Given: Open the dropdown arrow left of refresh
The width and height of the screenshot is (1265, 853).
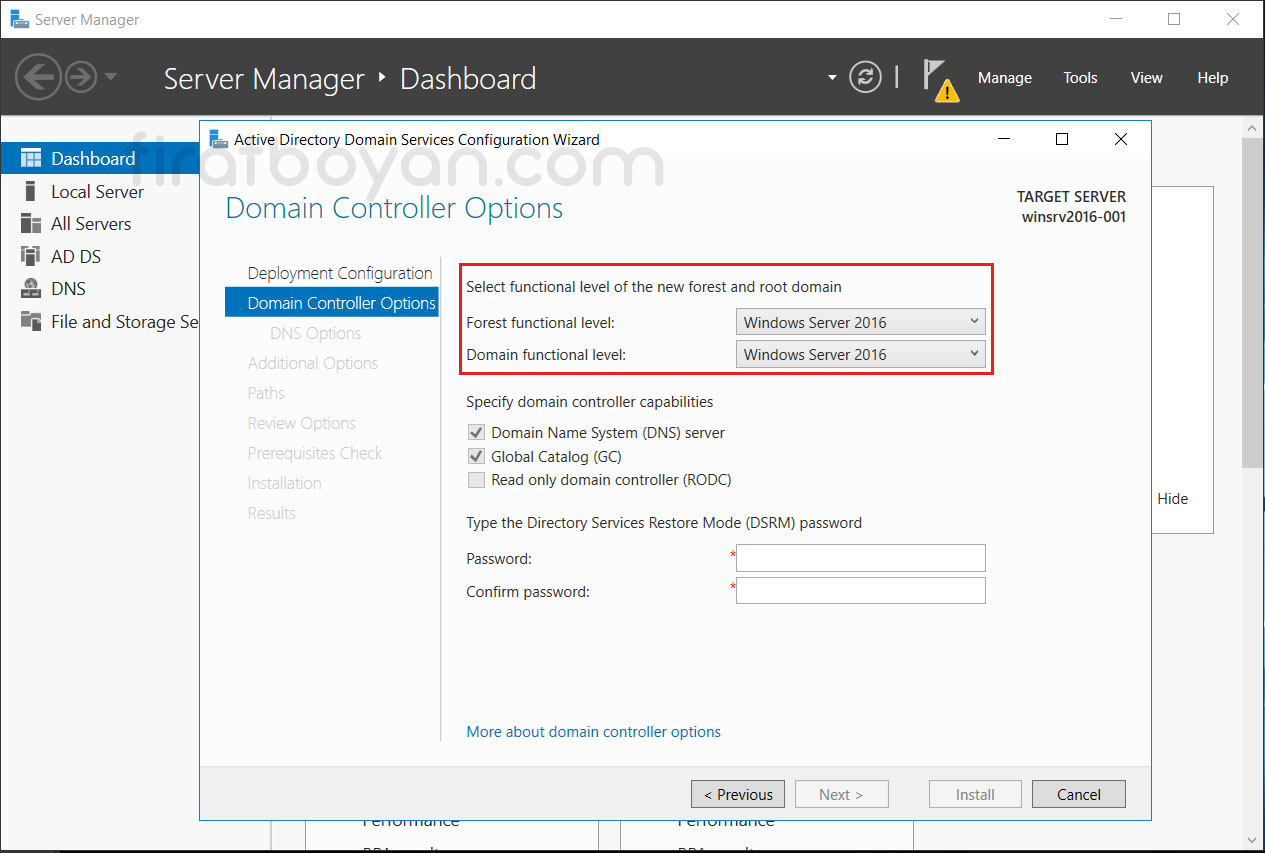Looking at the screenshot, I should 832,77.
